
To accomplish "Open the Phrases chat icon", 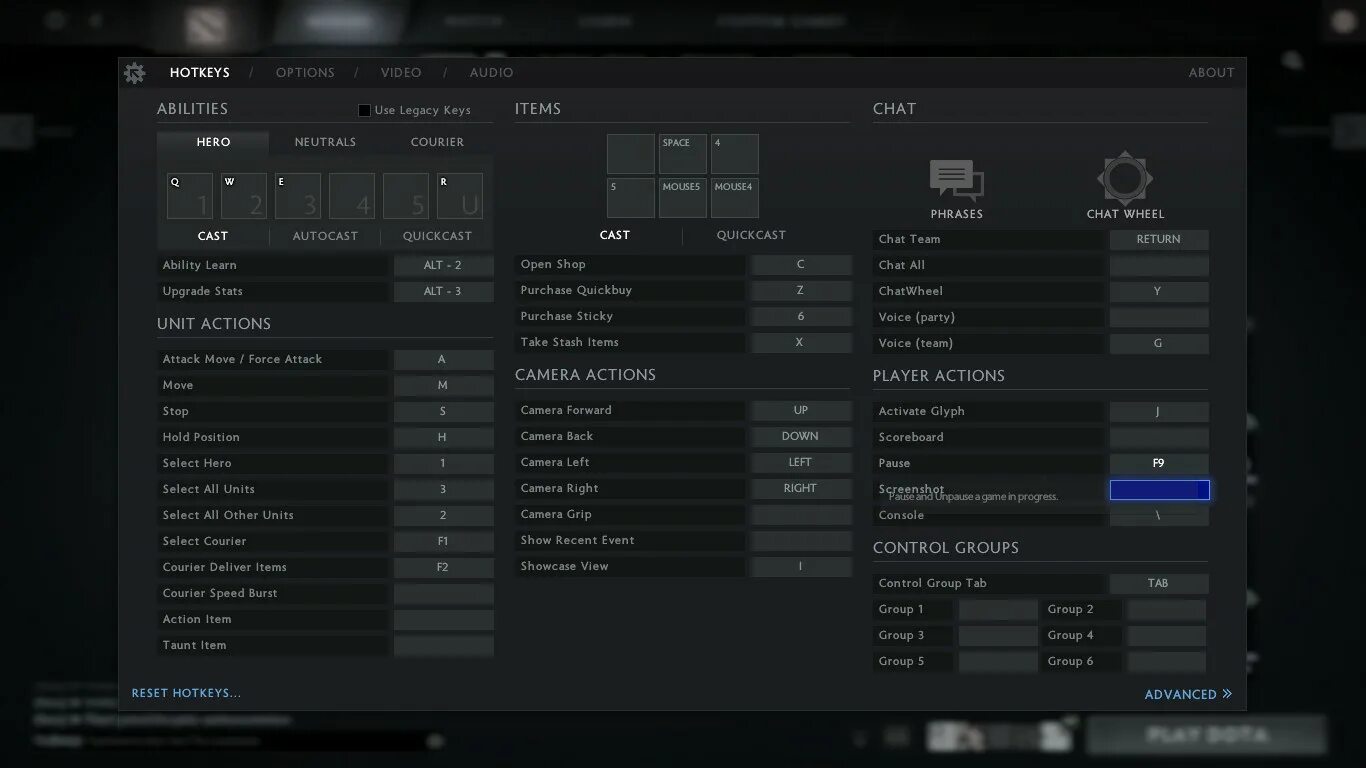I will click(956, 181).
